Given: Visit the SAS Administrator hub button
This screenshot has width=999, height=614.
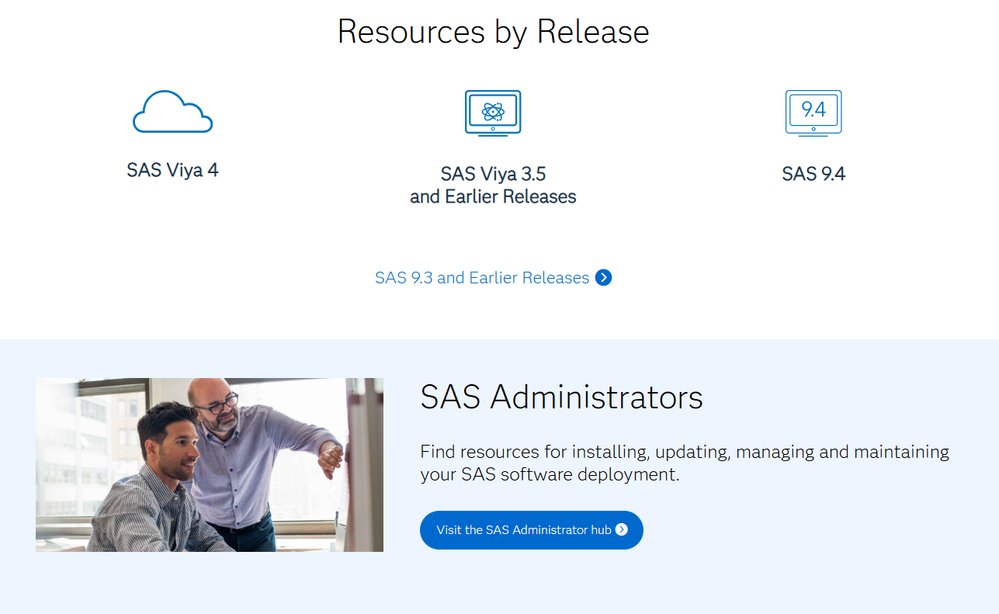Looking at the screenshot, I should point(531,530).
